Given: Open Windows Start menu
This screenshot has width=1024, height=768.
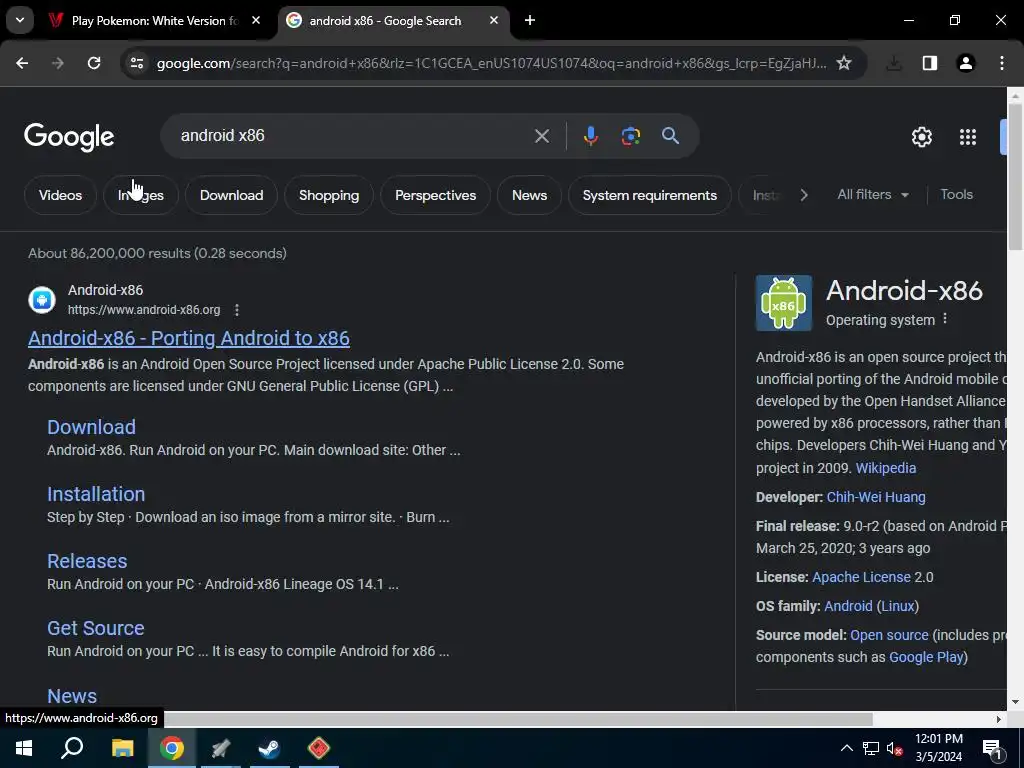Looking at the screenshot, I should [x=24, y=748].
